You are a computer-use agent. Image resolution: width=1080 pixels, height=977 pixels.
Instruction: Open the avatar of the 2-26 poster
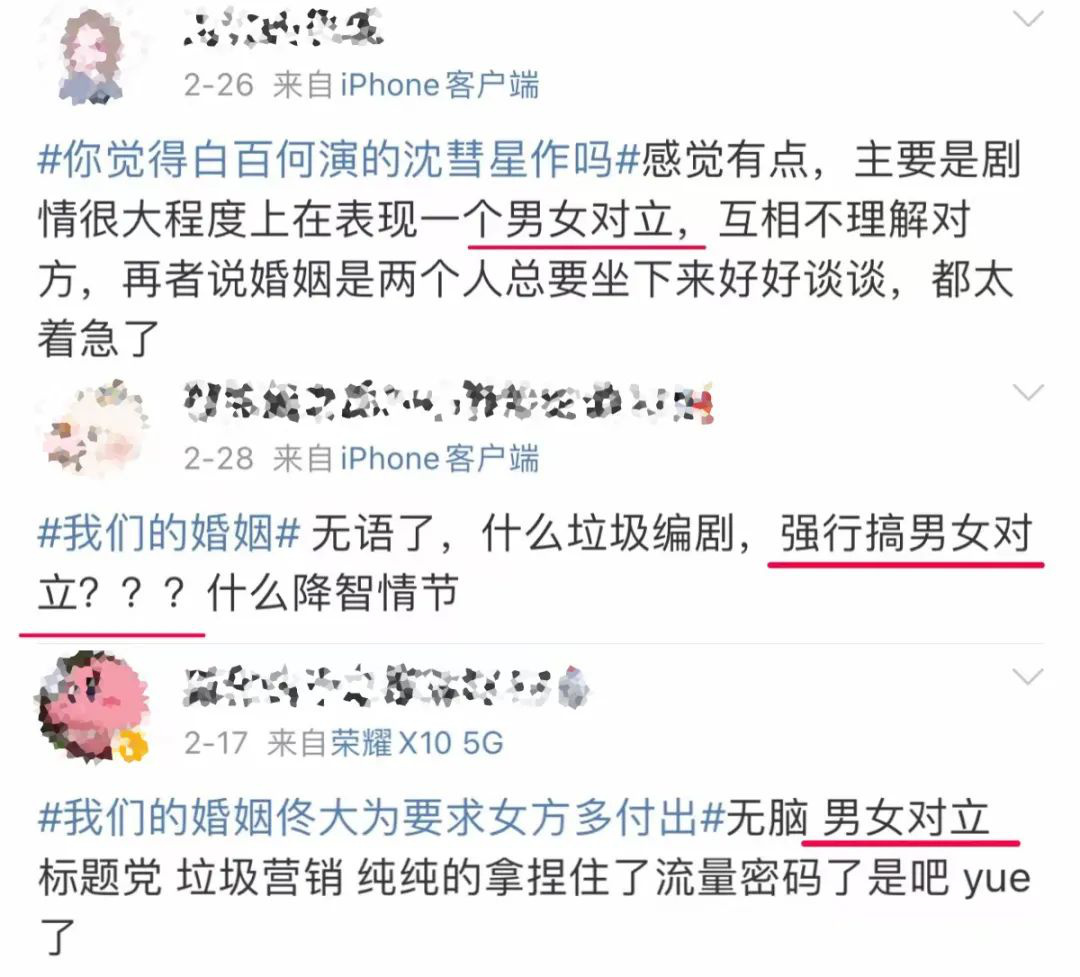(x=92, y=56)
